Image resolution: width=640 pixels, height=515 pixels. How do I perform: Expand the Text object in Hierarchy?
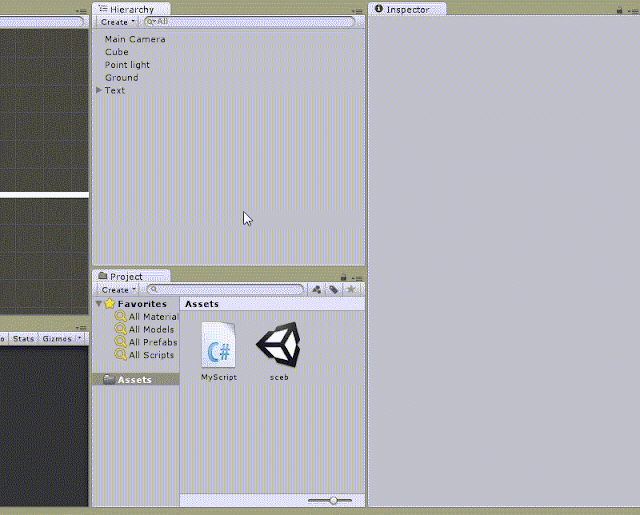coord(99,90)
